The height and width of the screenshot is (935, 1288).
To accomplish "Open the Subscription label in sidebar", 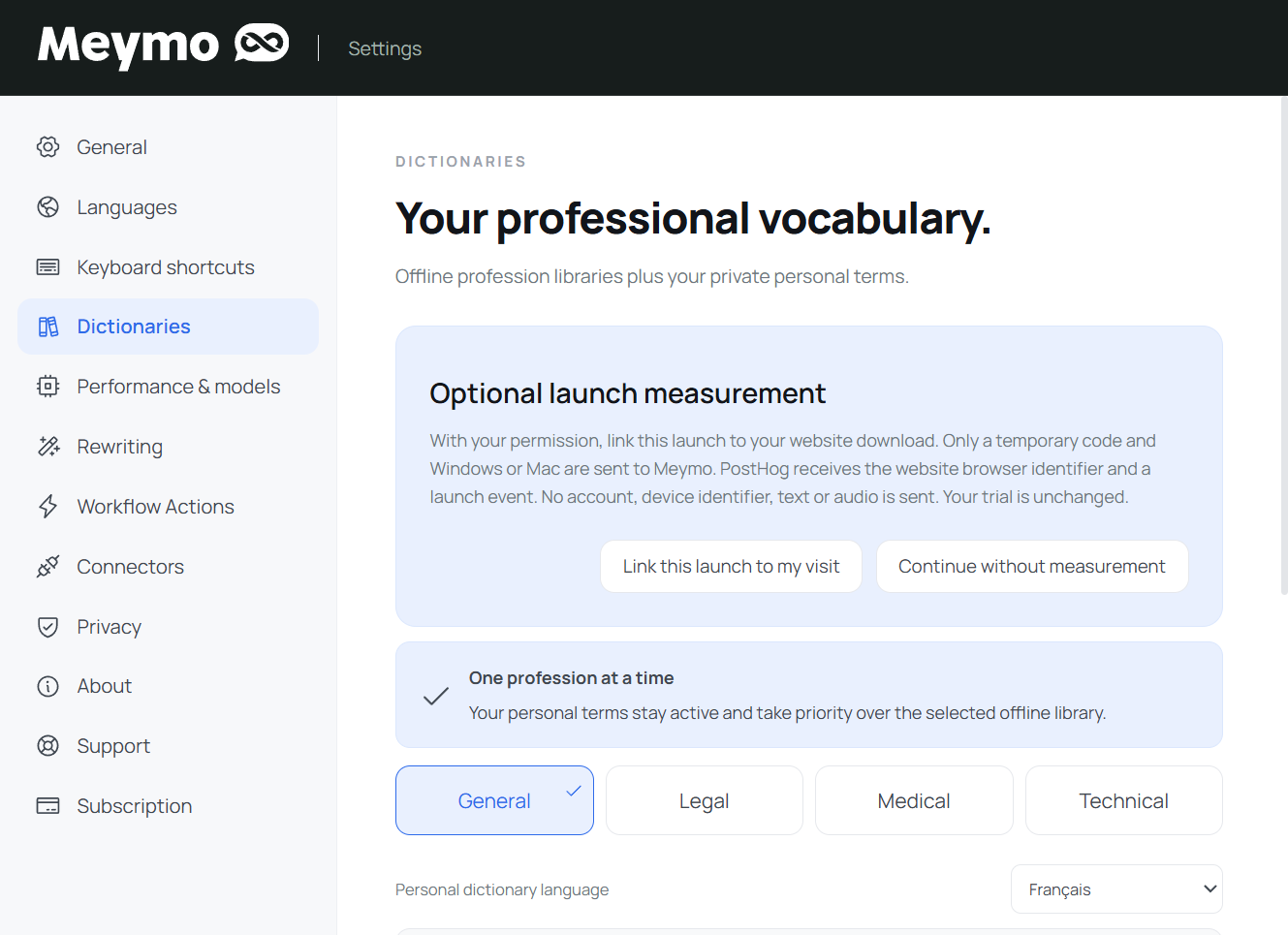I will 135,806.
